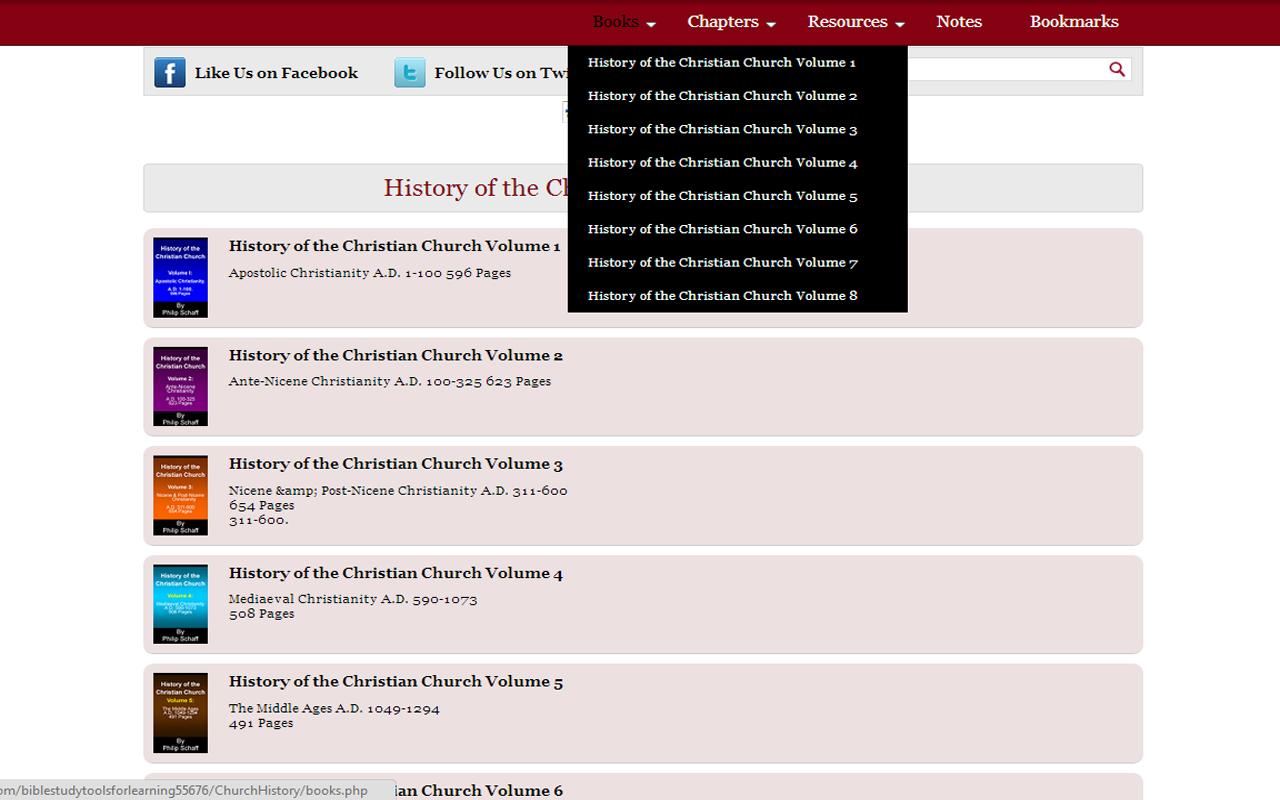Click 'Post-Nicene Christianity A.D. 311-600' description
This screenshot has width=1280, height=800.
point(444,491)
